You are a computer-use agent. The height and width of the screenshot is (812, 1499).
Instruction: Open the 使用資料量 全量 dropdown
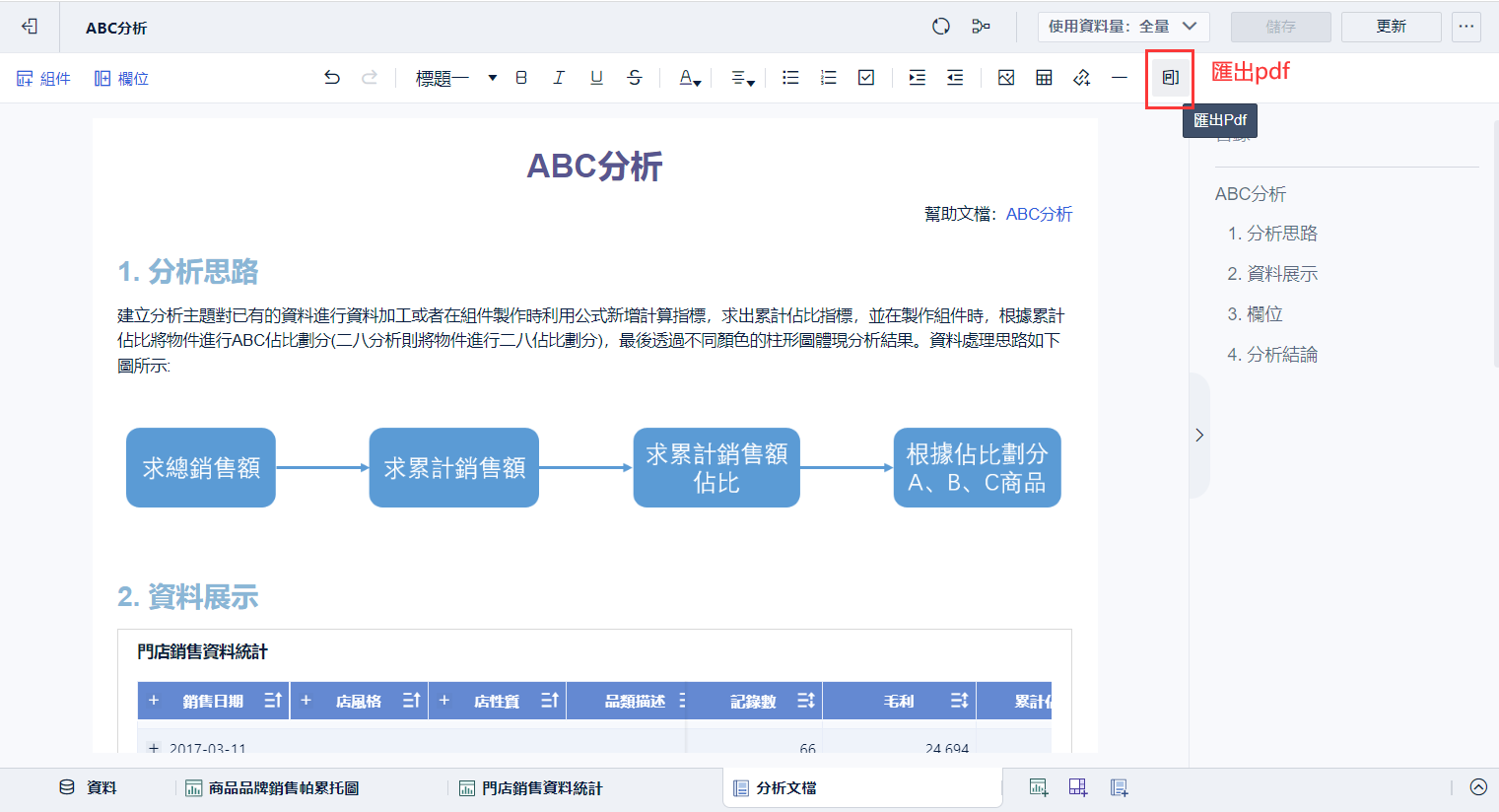click(1122, 27)
